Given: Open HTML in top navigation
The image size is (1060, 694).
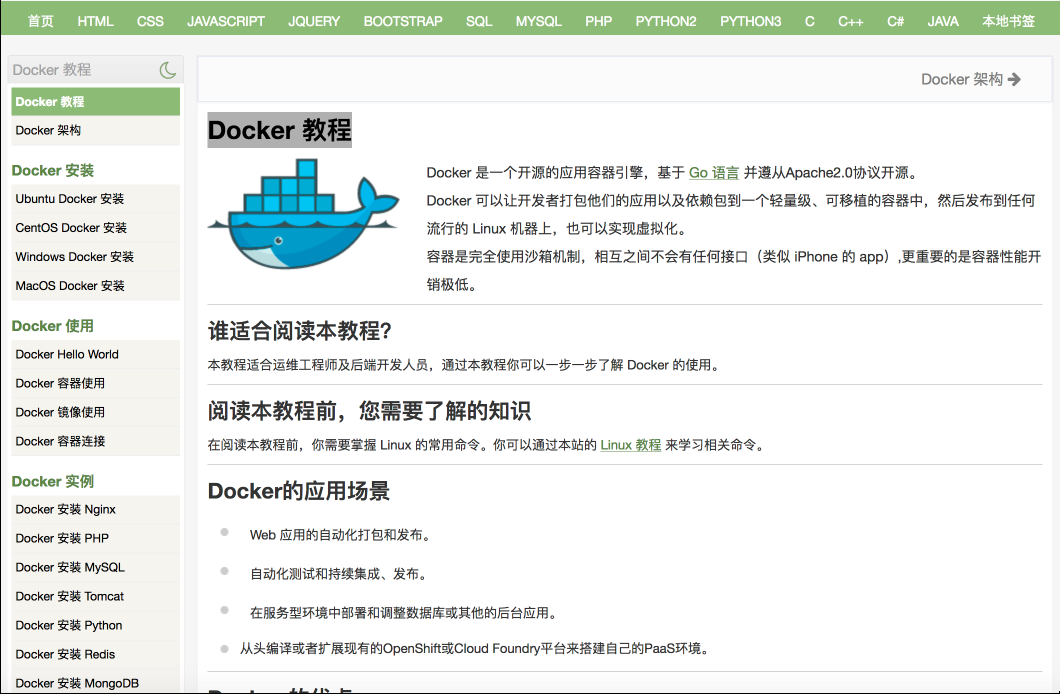Looking at the screenshot, I should click(x=95, y=21).
